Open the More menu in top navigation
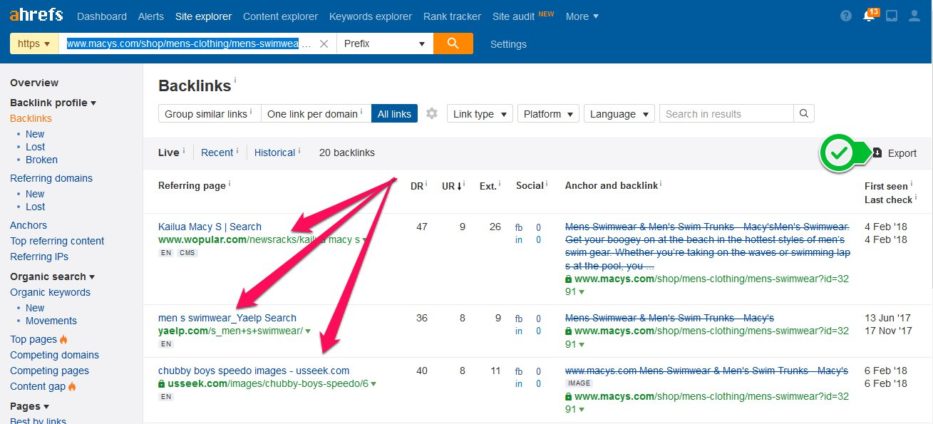Viewport: 933px width, 424px height. click(582, 17)
